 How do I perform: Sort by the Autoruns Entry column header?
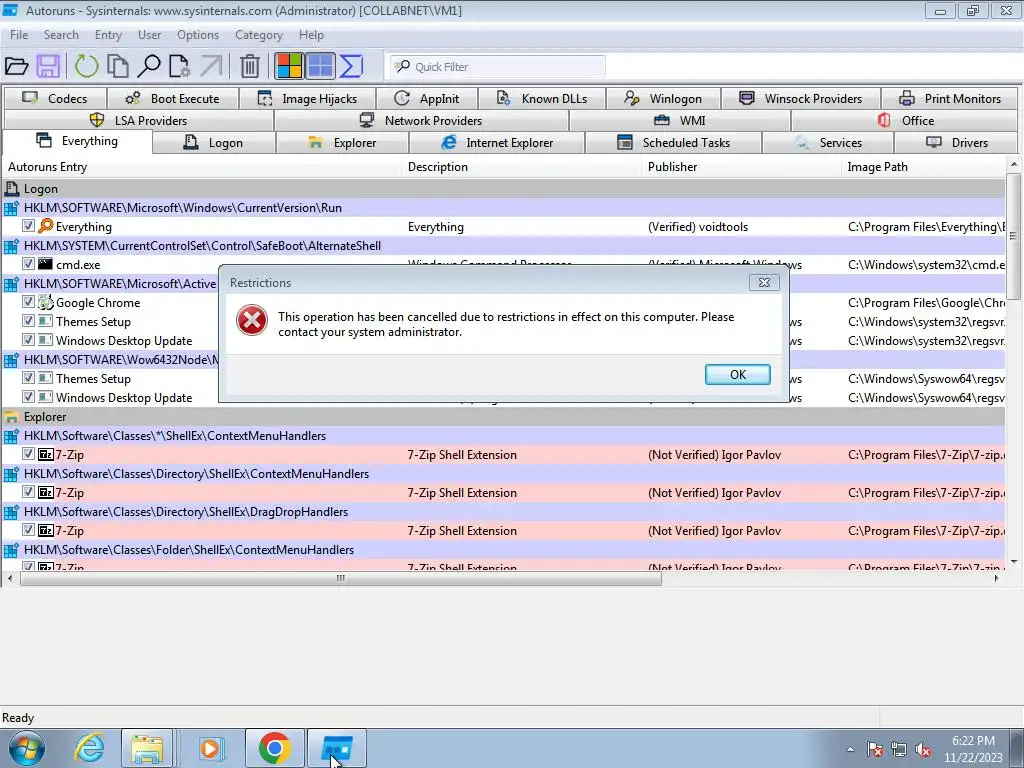click(x=202, y=167)
